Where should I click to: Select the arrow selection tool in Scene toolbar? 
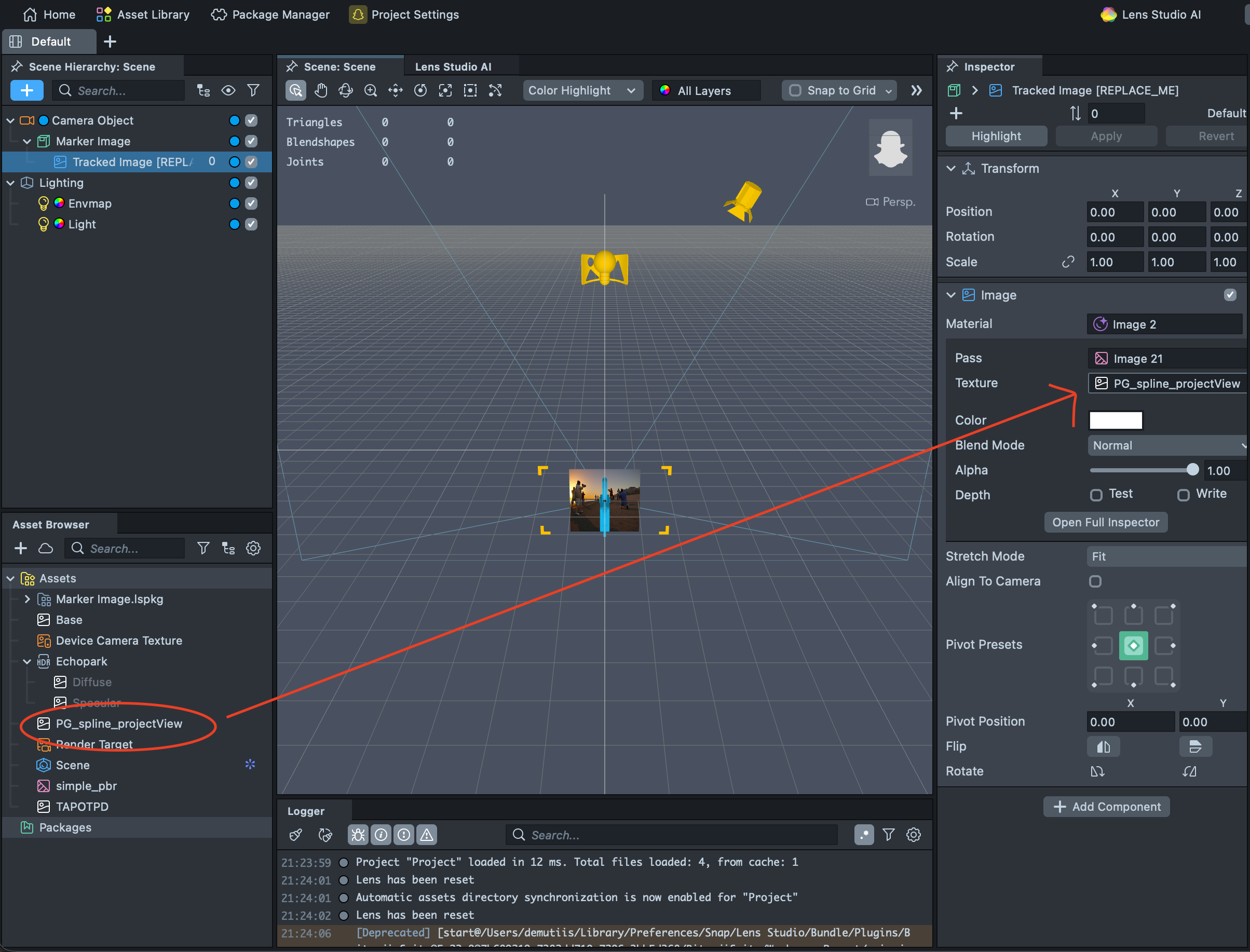[x=295, y=91]
